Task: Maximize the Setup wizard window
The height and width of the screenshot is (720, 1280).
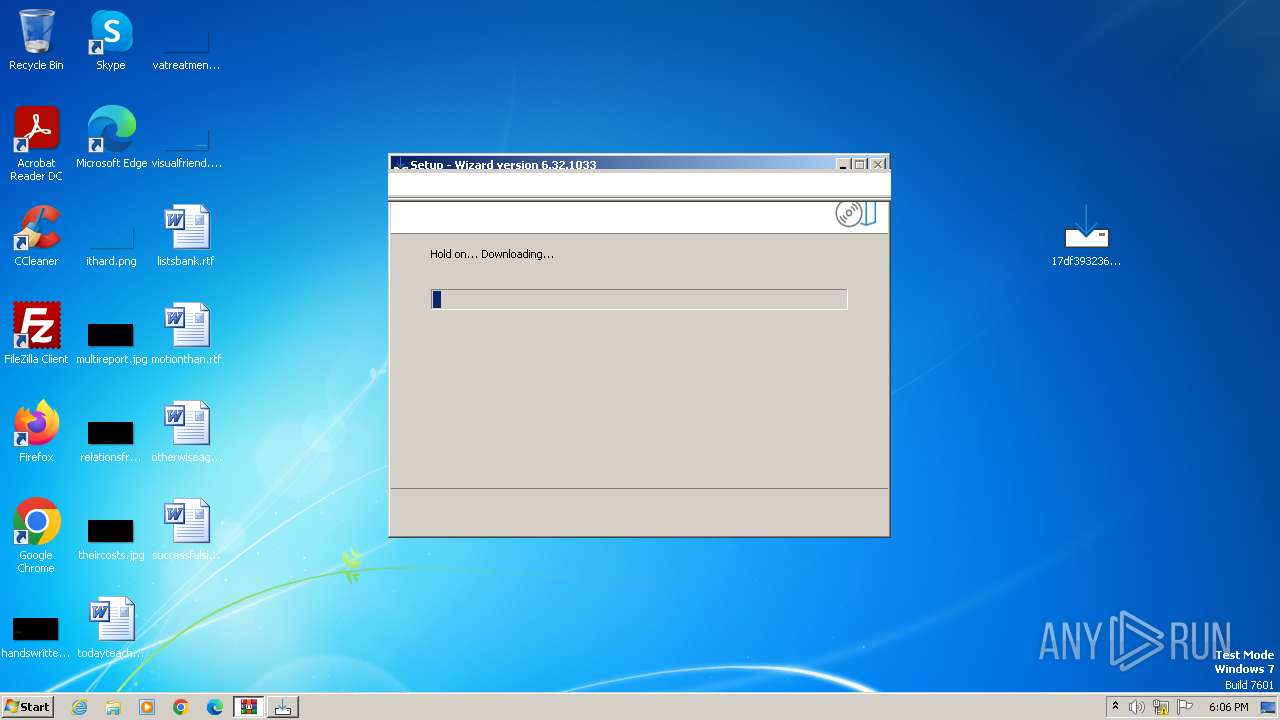Action: pyautogui.click(x=860, y=164)
